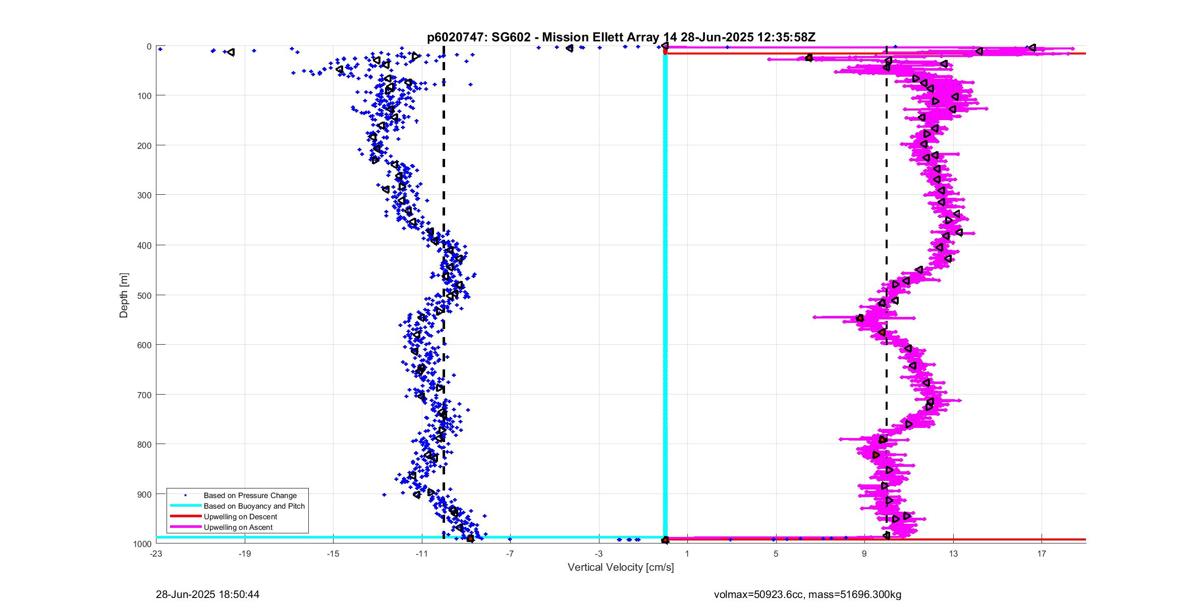1200x611 pixels.
Task: Click the depth axis tick label '300'
Action: point(143,195)
